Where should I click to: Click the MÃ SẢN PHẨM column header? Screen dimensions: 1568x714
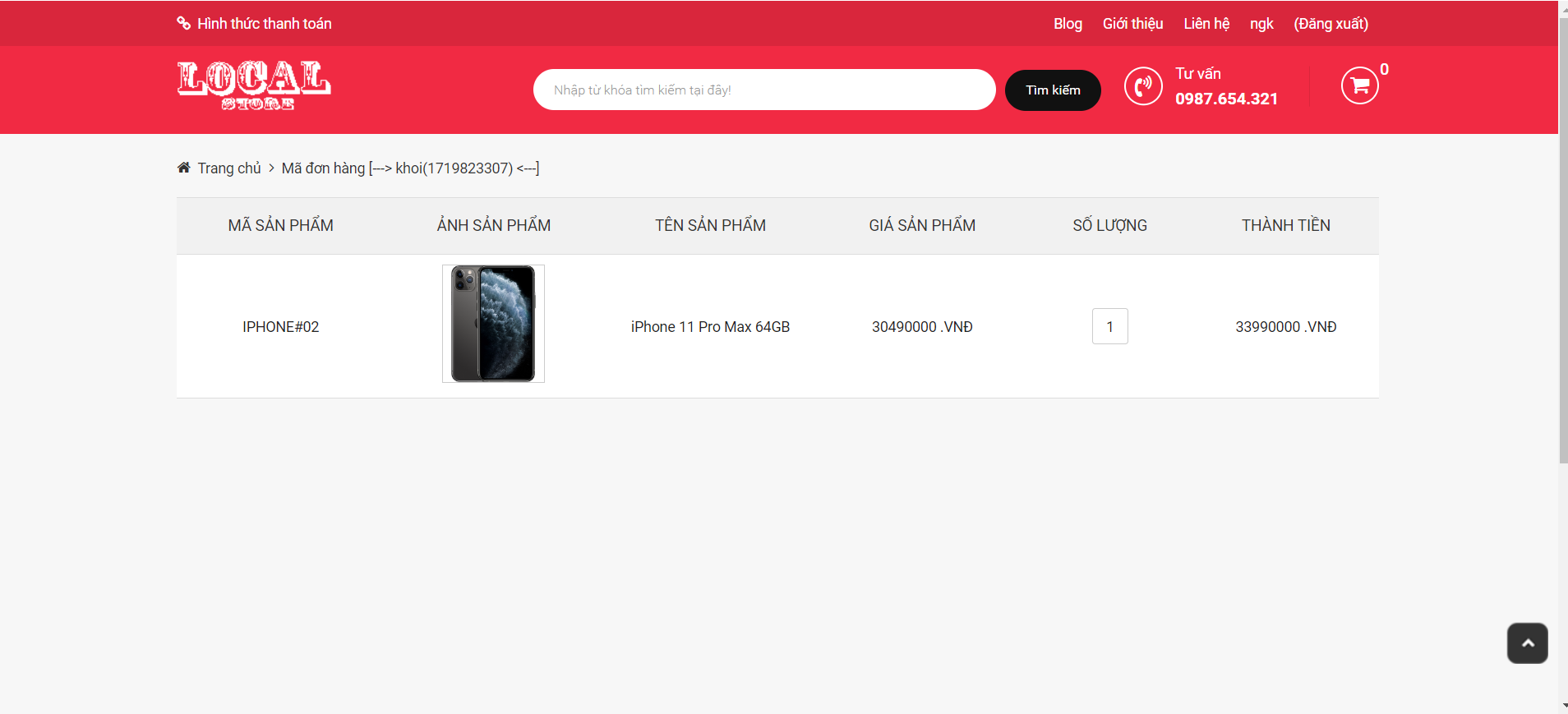coord(280,225)
